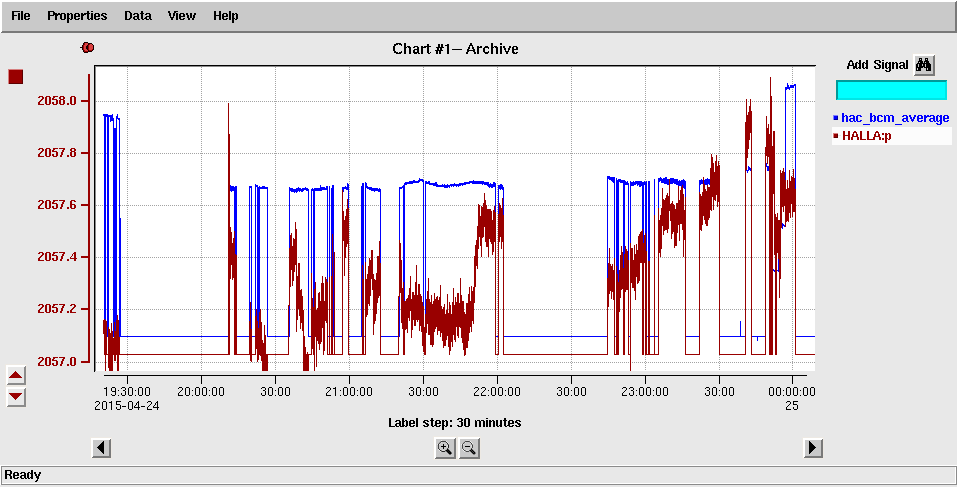The width and height of the screenshot is (957, 487).
Task: Click the Chart #1- Archive title
Action: (455, 49)
